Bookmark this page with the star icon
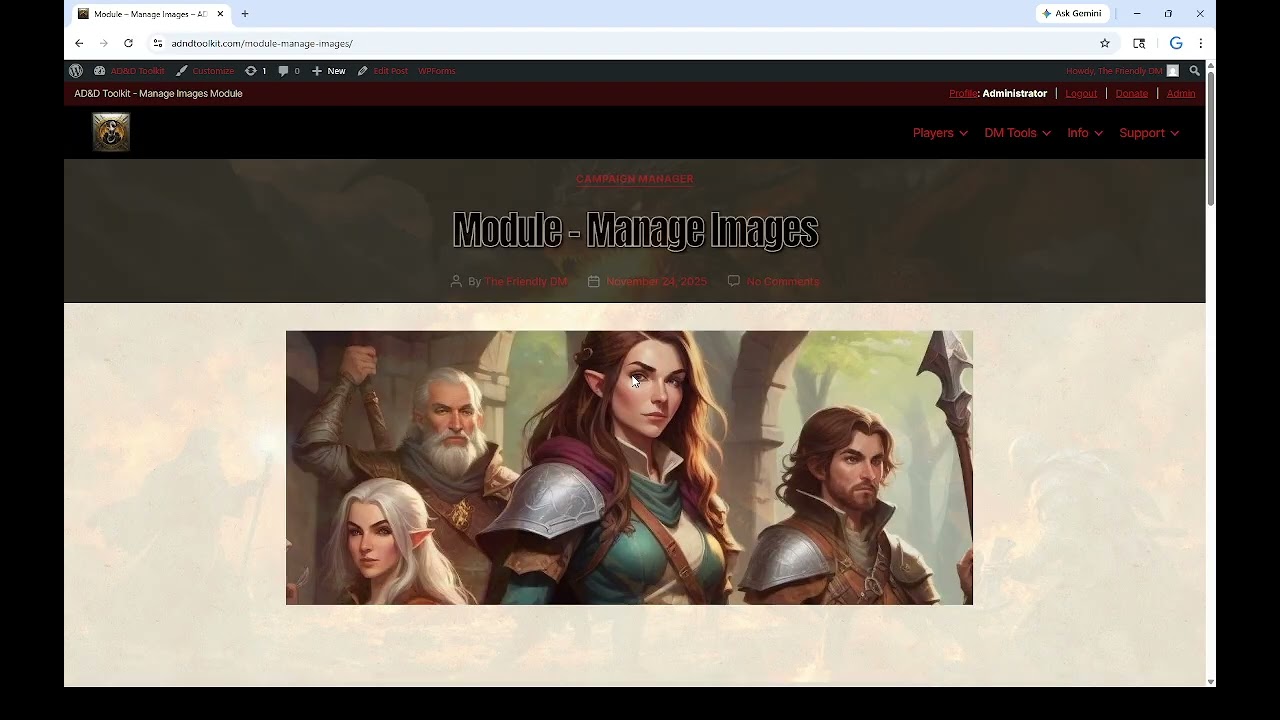1280x720 pixels. [1105, 43]
